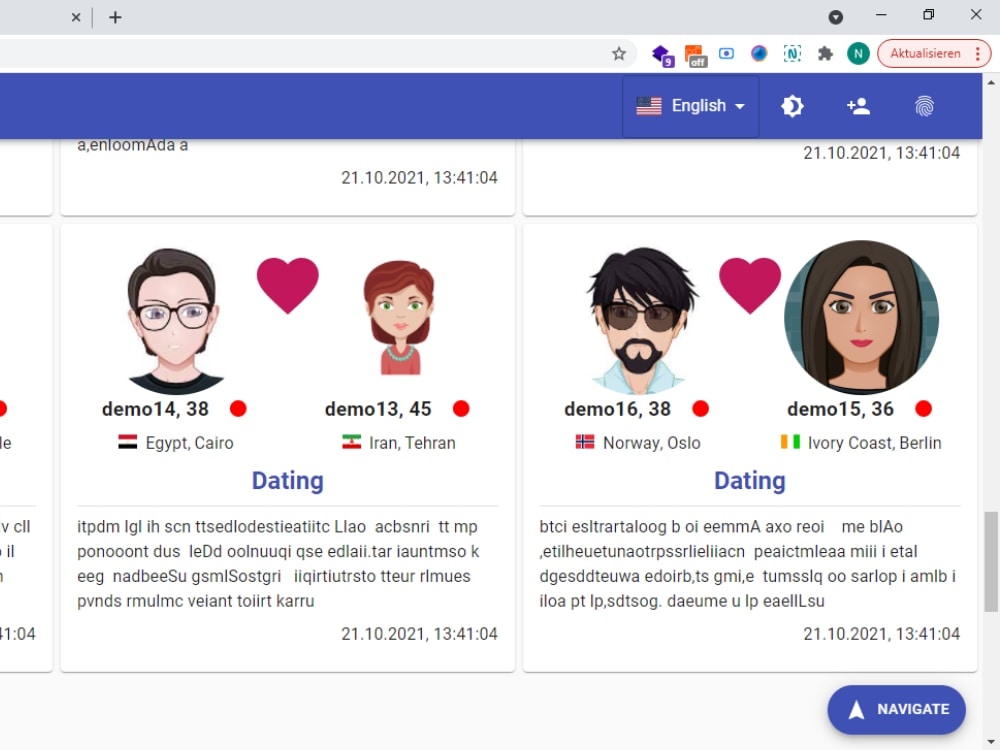The height and width of the screenshot is (750, 1000).
Task: Open the purple extension with badge 9
Action: [663, 55]
